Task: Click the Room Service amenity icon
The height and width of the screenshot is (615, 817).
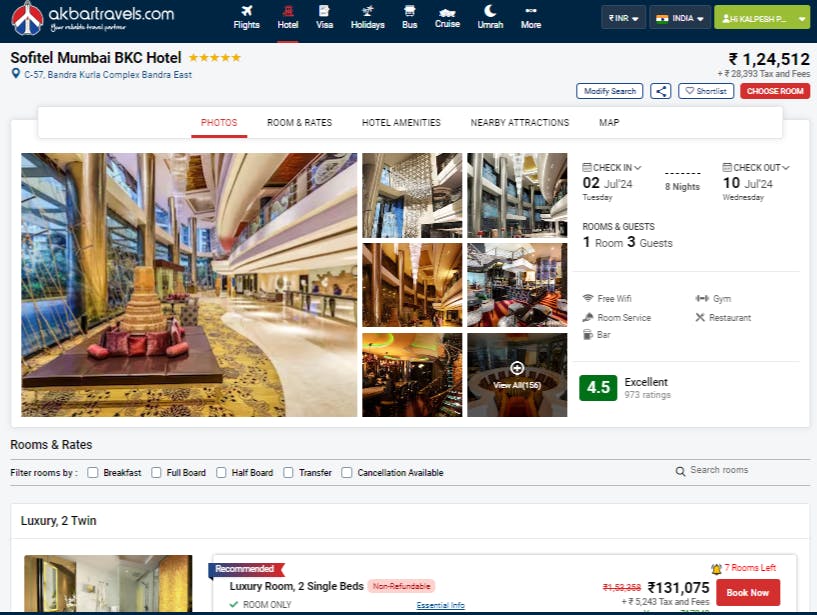Action: [588, 317]
